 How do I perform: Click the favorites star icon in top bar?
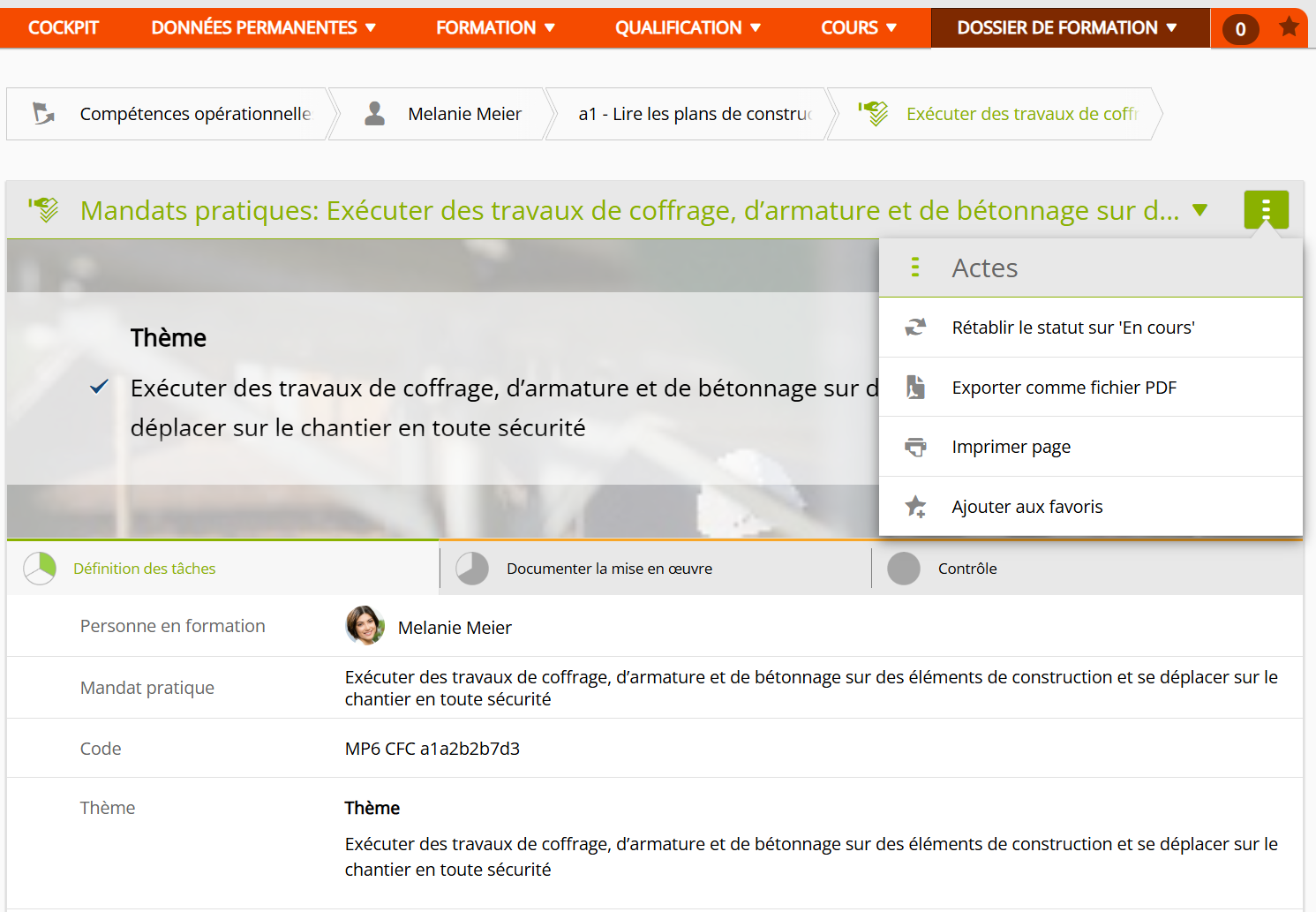pyautogui.click(x=1289, y=27)
